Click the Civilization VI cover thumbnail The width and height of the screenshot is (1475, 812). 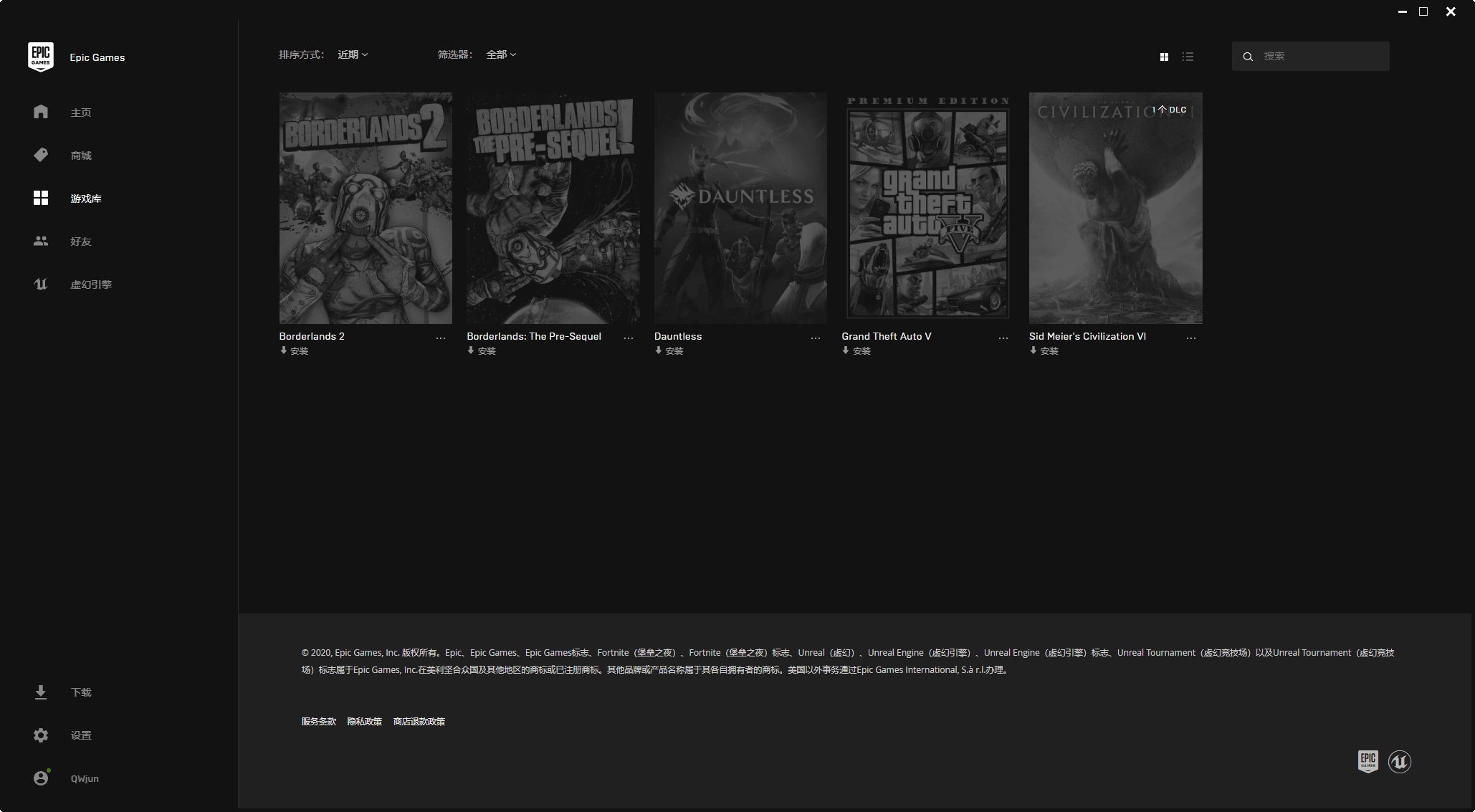pyautogui.click(x=1116, y=208)
